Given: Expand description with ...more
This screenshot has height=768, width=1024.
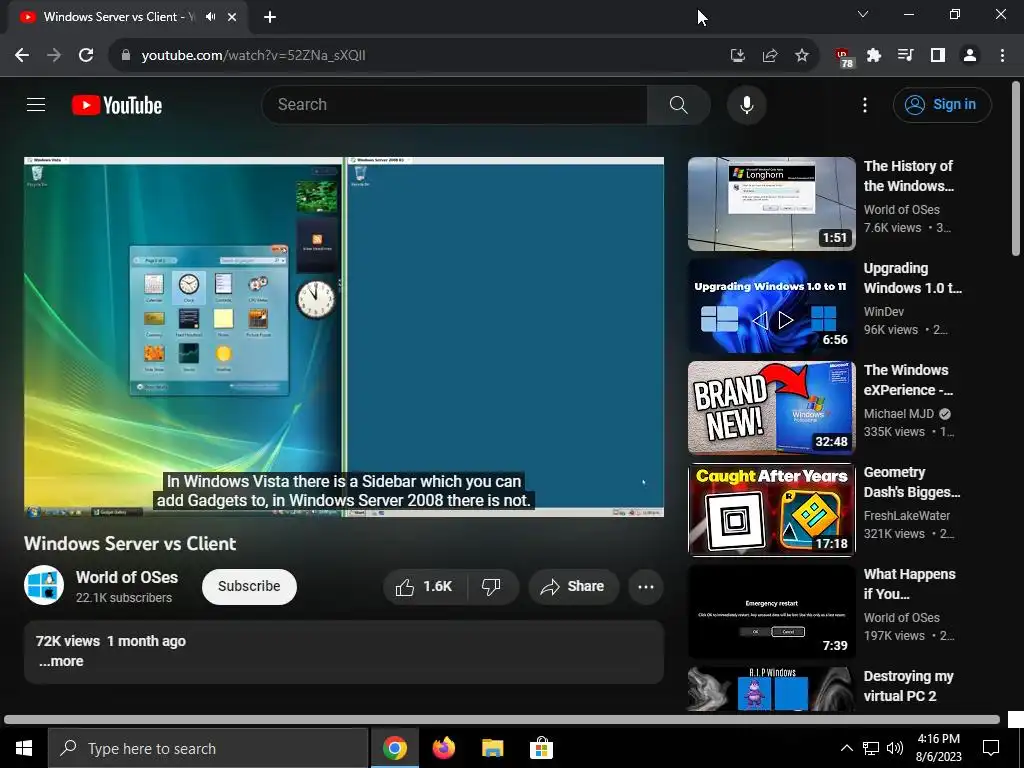Looking at the screenshot, I should (x=61, y=661).
